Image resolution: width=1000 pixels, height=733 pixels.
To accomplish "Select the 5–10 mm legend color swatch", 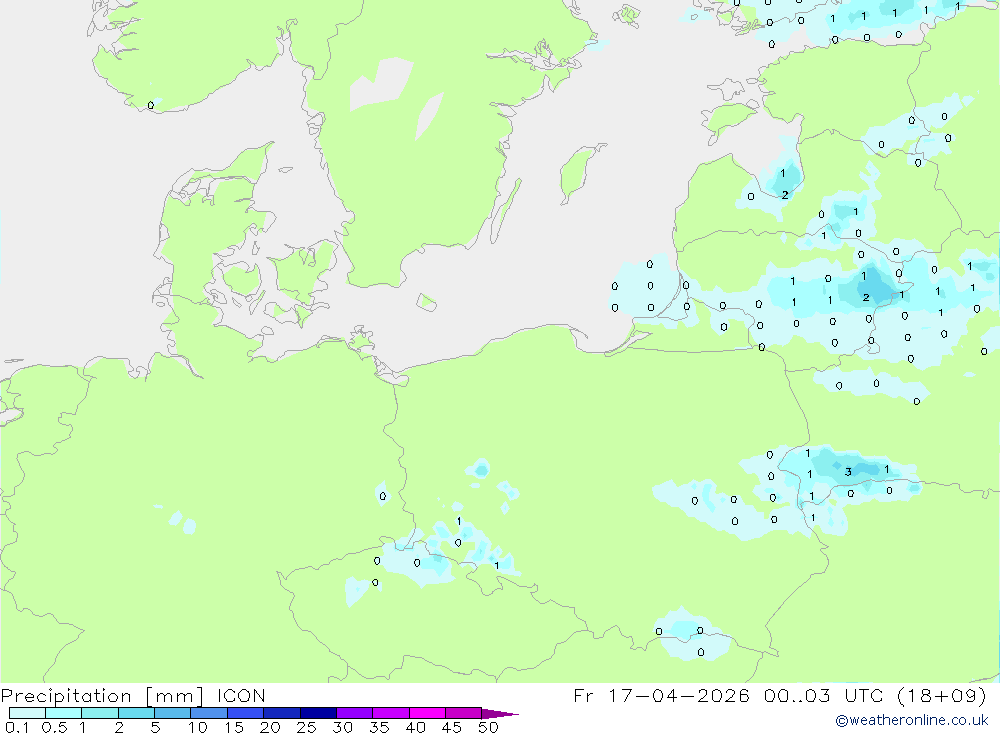I will 173,713.
